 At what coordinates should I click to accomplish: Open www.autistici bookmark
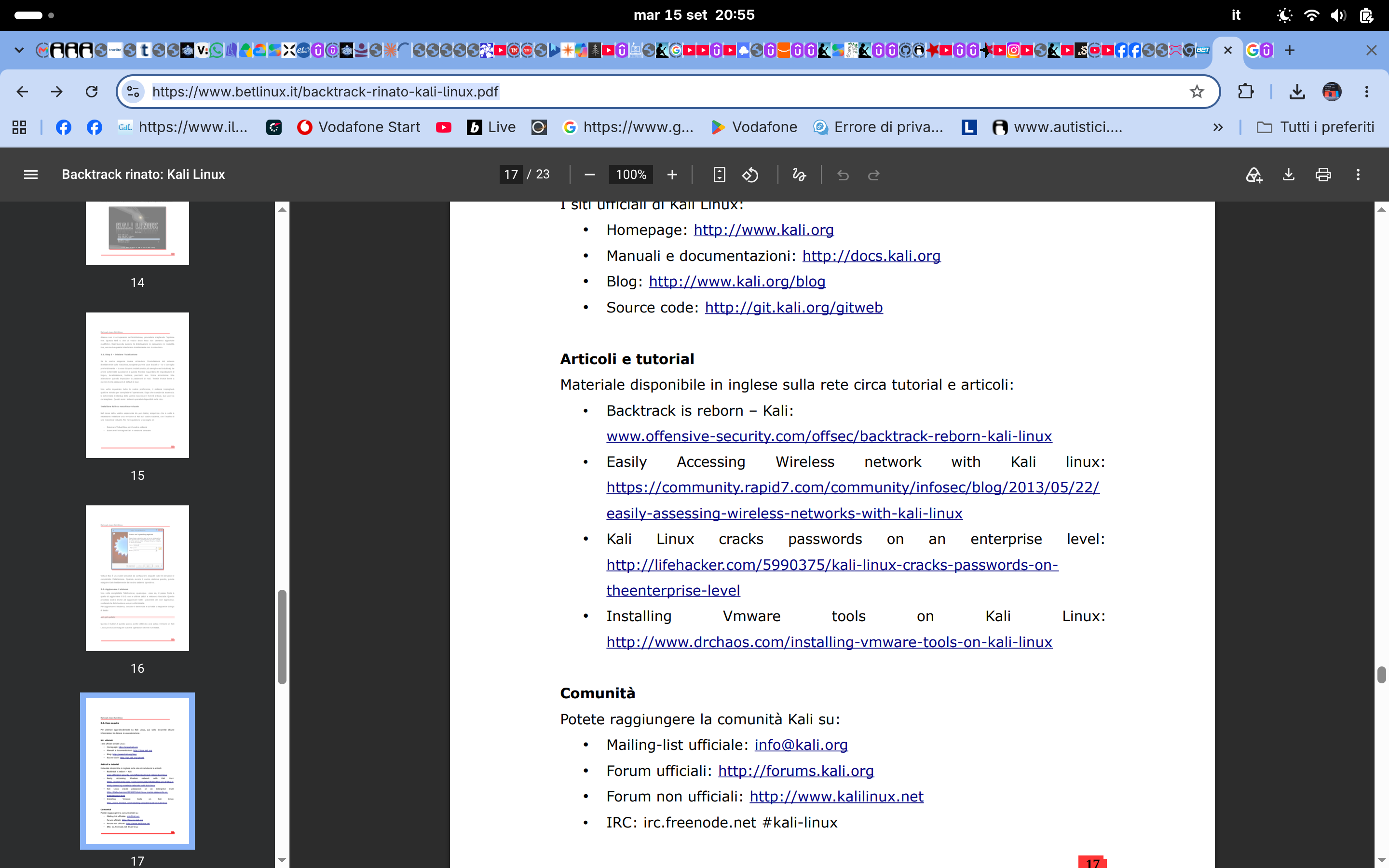coord(1058,127)
